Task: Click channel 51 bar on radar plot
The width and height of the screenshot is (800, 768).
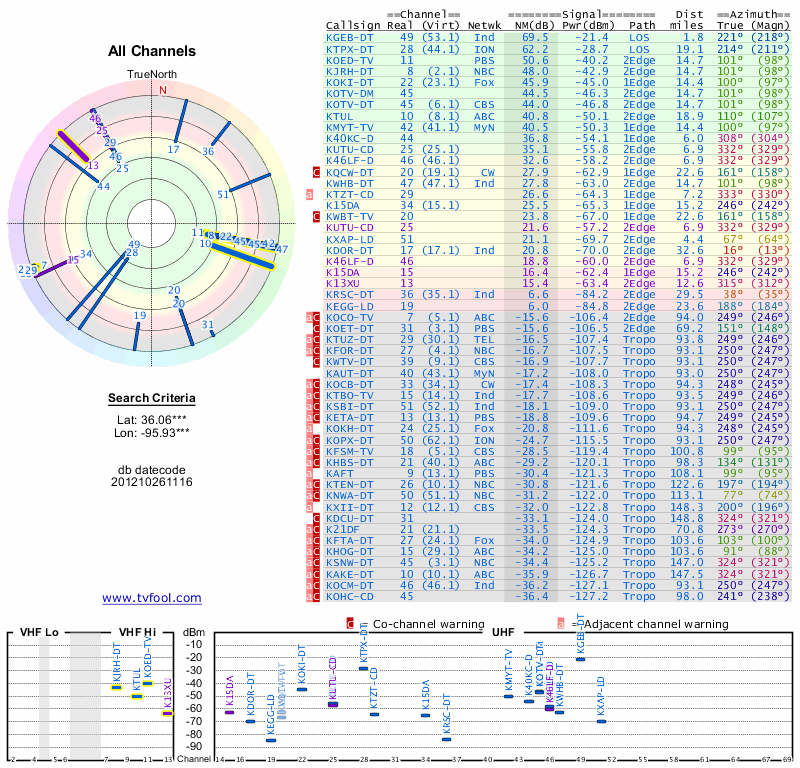Action: (250, 183)
